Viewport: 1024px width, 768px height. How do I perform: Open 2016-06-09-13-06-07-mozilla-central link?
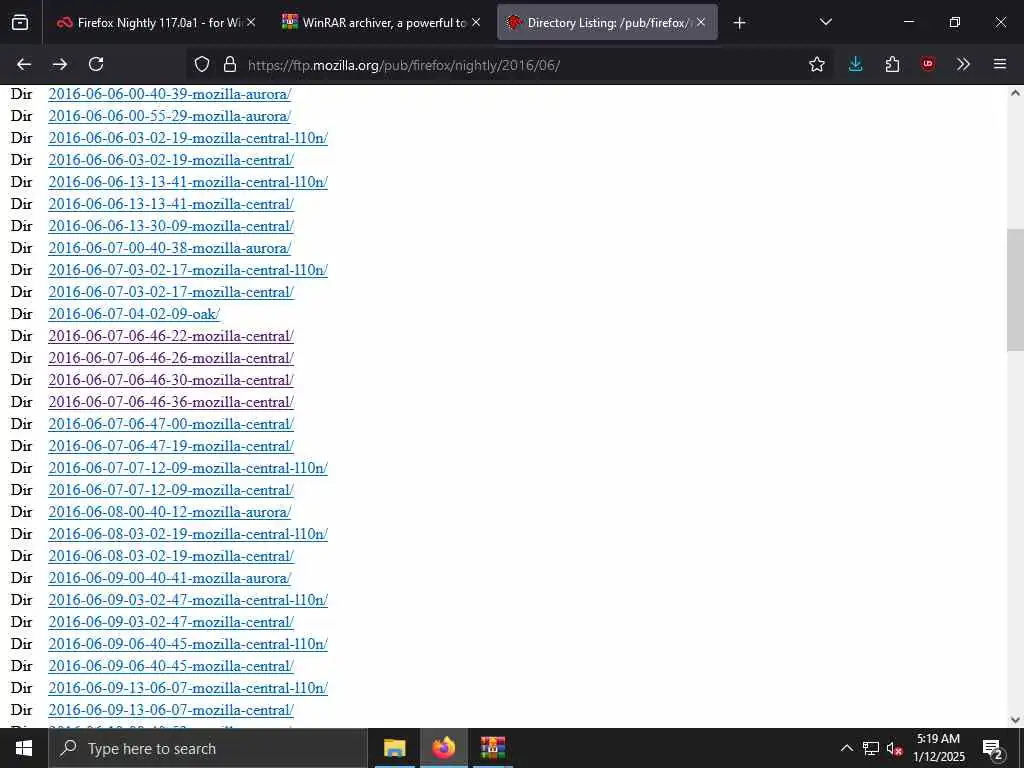pyautogui.click(x=171, y=710)
